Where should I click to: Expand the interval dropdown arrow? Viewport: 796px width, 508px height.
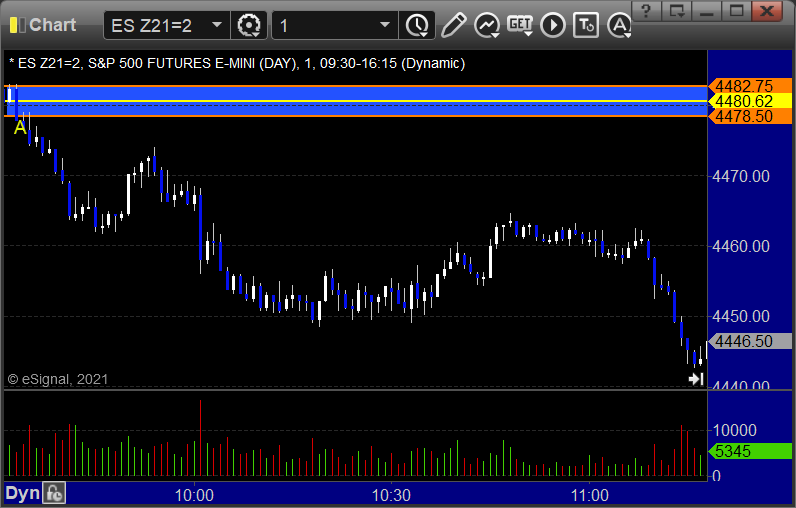385,25
